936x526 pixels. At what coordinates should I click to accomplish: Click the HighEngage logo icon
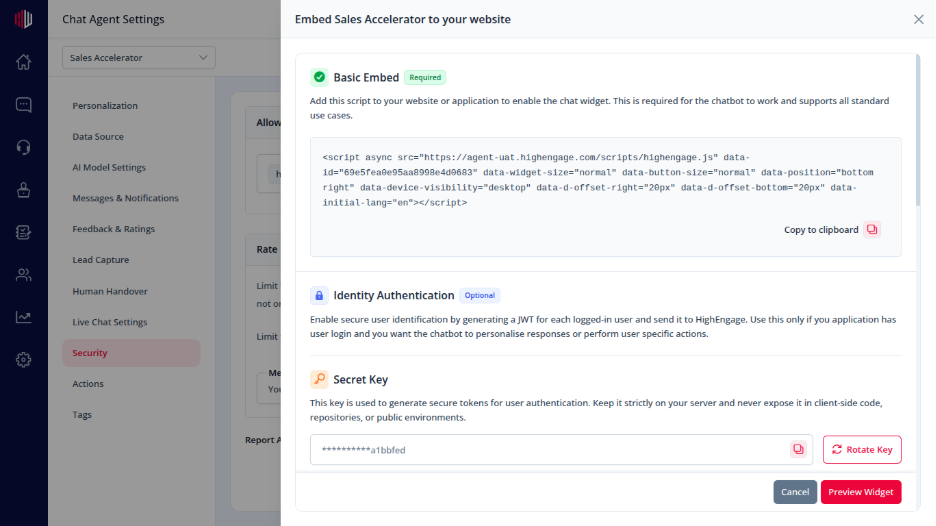click(x=23, y=19)
